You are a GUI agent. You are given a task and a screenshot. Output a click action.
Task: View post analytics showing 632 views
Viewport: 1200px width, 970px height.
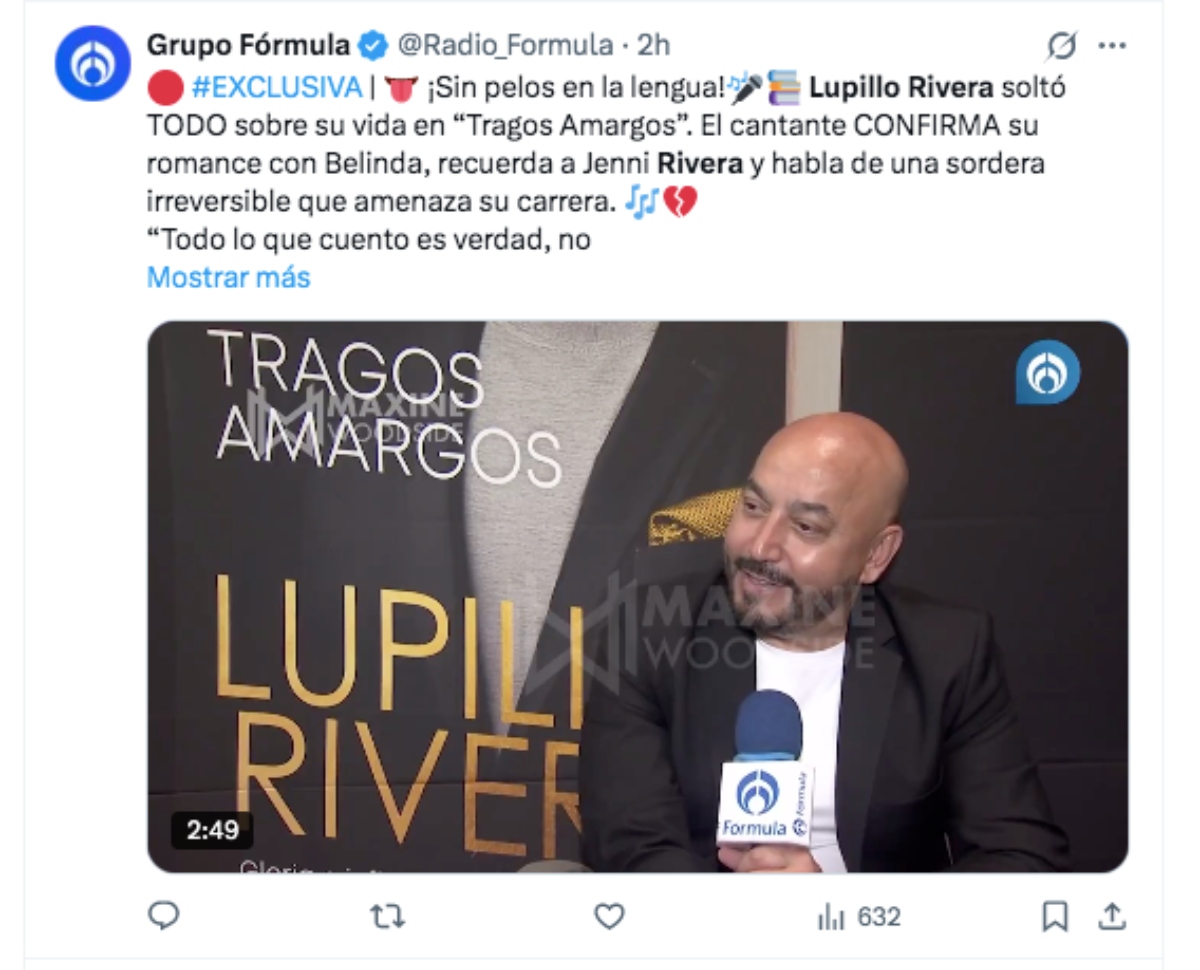pos(859,916)
